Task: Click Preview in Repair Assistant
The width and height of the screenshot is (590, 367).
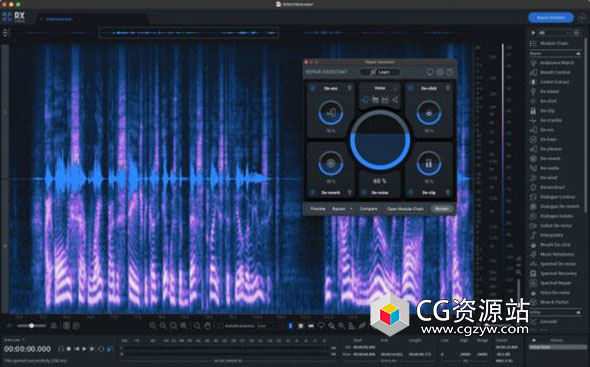Action: 318,209
